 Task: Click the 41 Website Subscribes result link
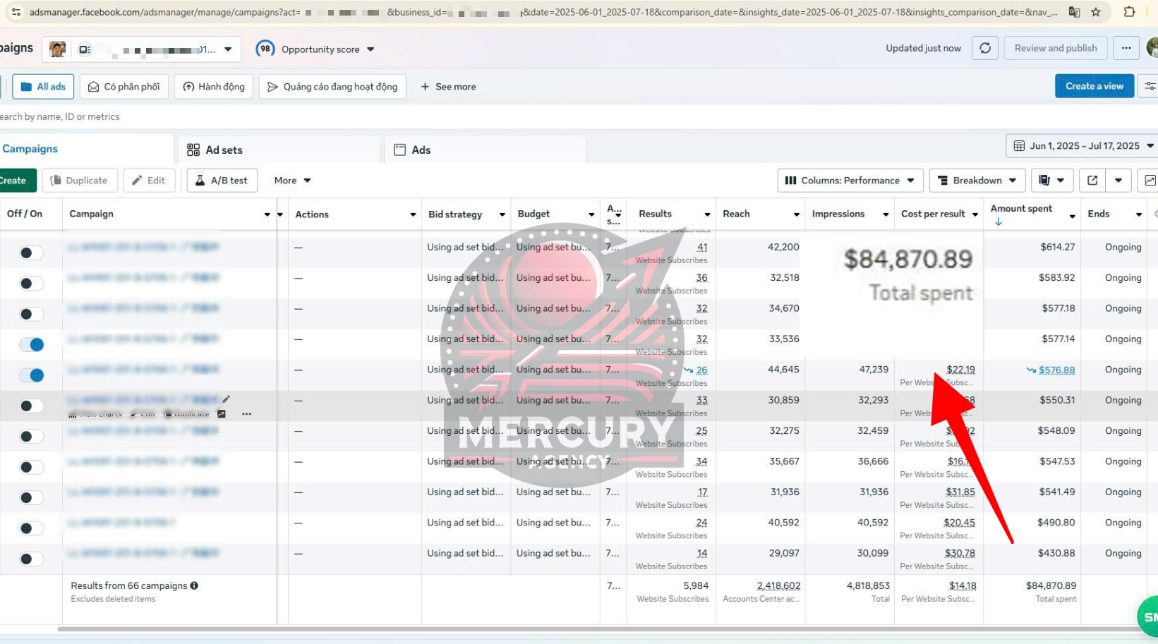(702, 247)
